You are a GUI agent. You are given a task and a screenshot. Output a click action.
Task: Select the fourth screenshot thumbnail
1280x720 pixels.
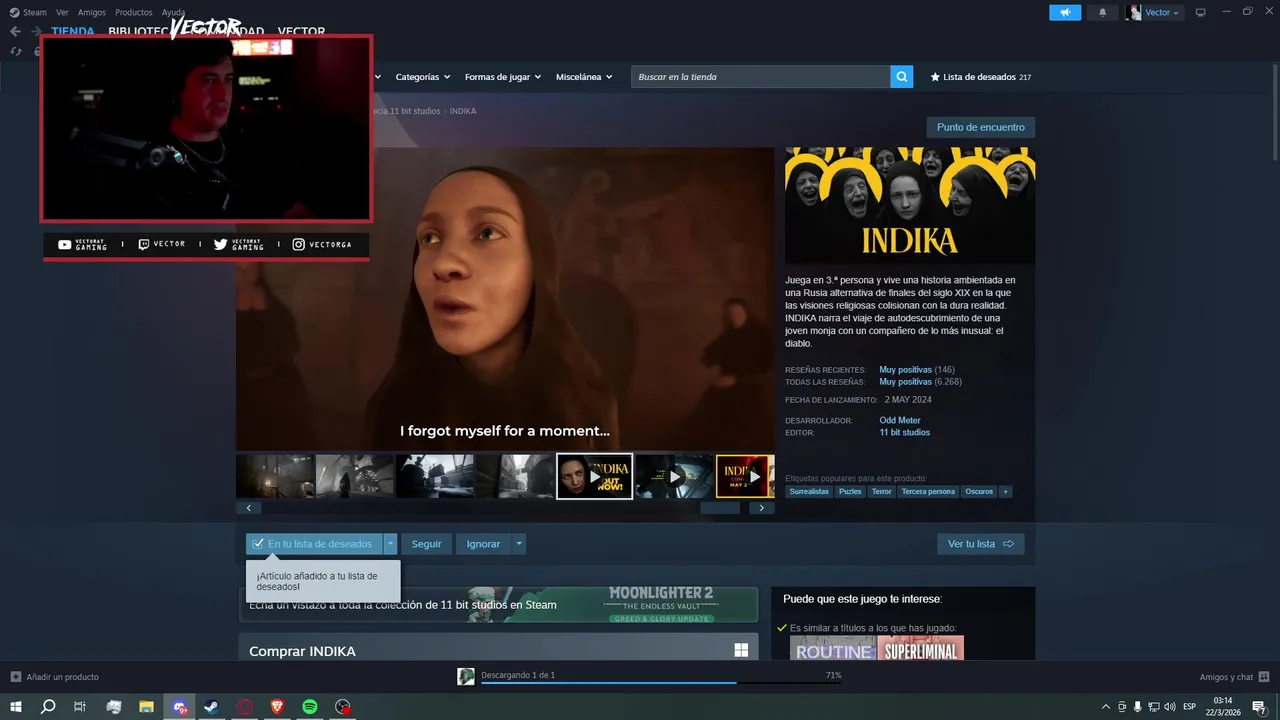514,476
